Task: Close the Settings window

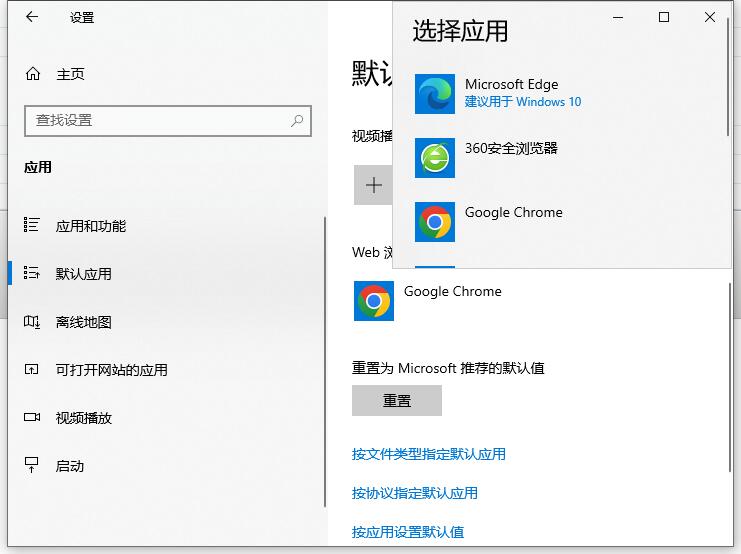Action: [x=709, y=17]
